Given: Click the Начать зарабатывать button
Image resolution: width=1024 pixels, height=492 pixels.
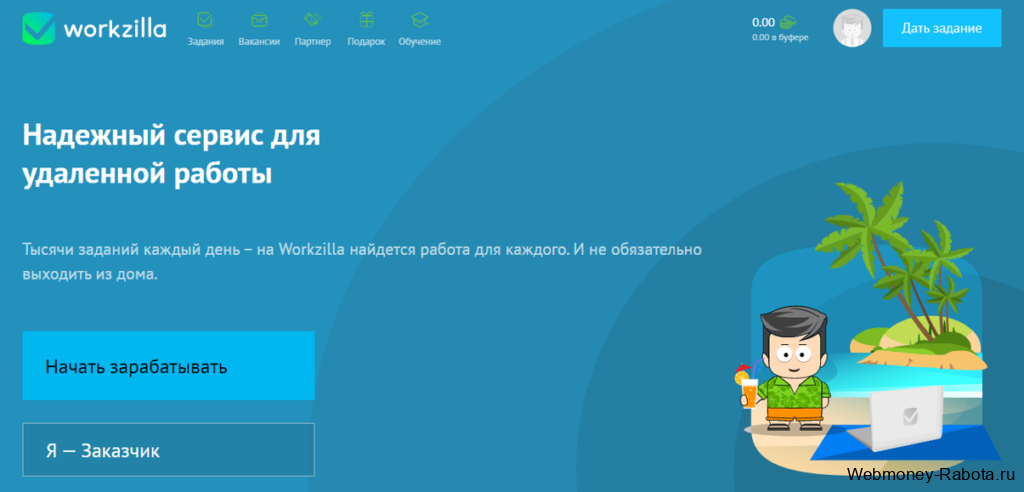Looking at the screenshot, I should [x=168, y=366].
